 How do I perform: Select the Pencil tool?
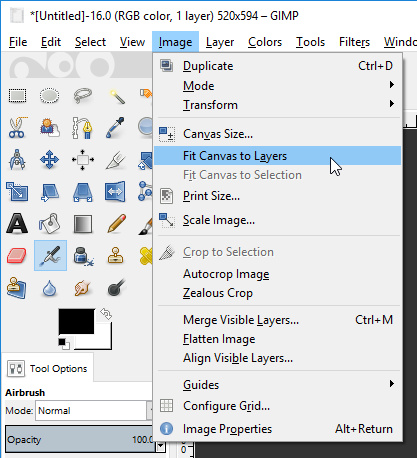[x=116, y=223]
